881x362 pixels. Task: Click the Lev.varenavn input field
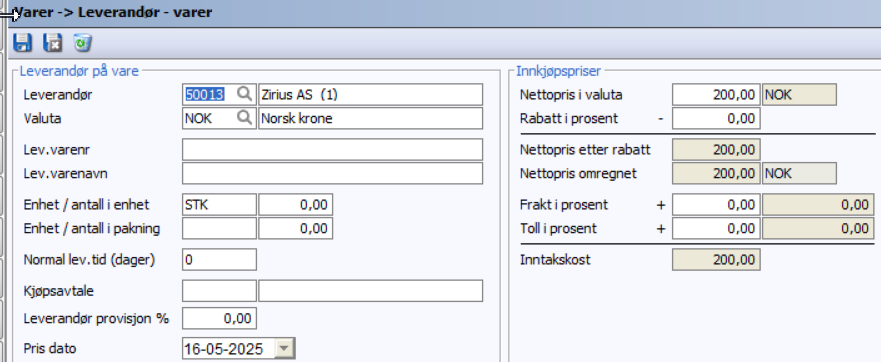coord(332,173)
